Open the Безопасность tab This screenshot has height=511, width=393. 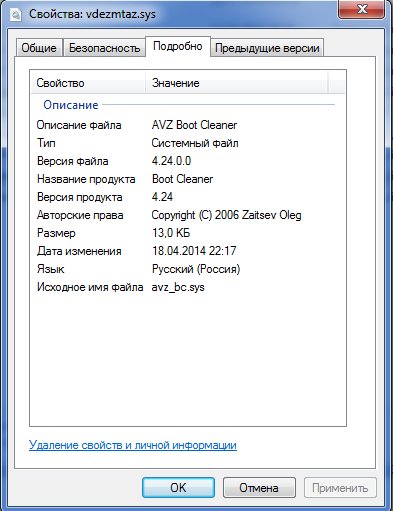tap(104, 48)
